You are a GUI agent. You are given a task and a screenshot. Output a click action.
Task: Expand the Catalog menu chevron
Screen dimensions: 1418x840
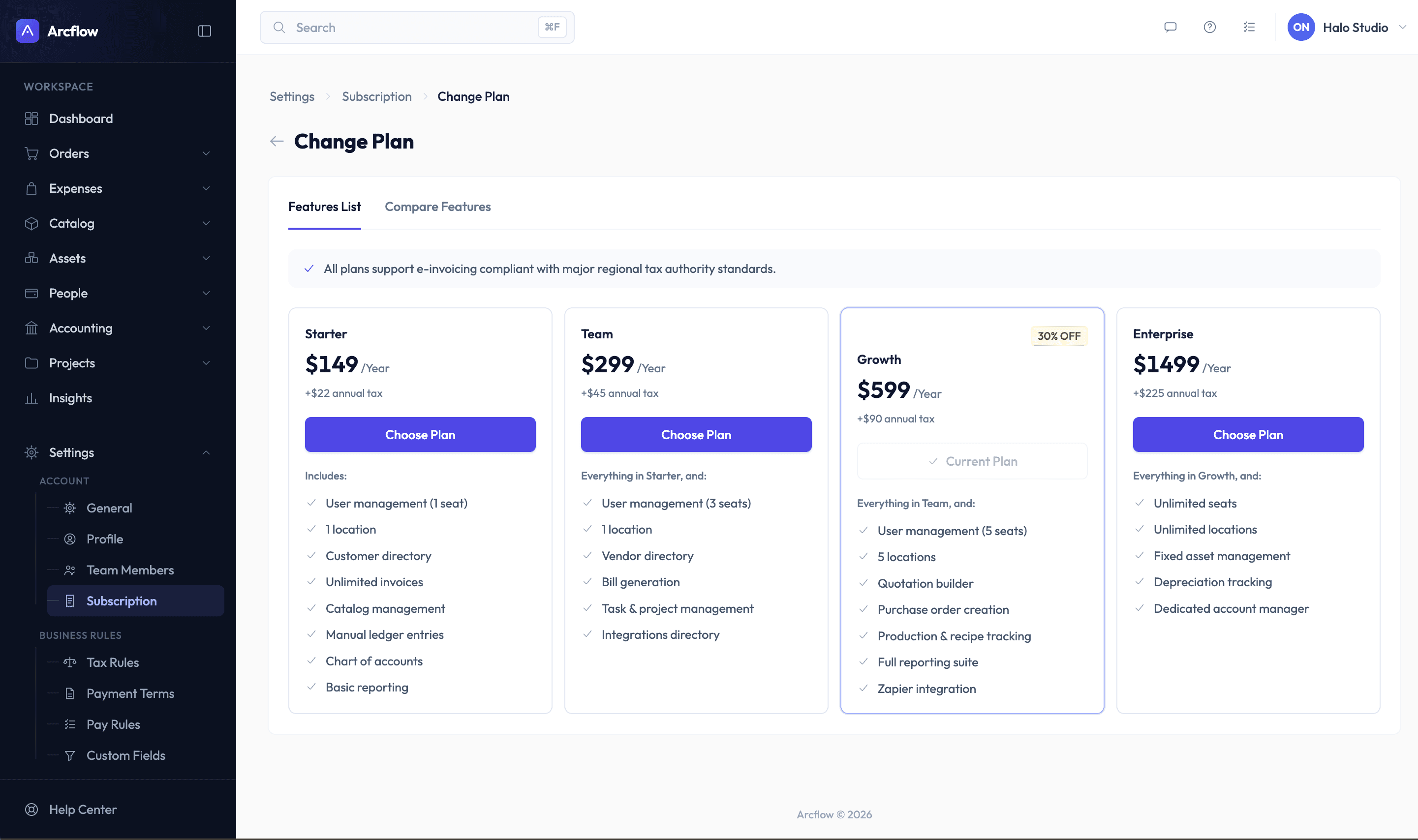click(206, 224)
